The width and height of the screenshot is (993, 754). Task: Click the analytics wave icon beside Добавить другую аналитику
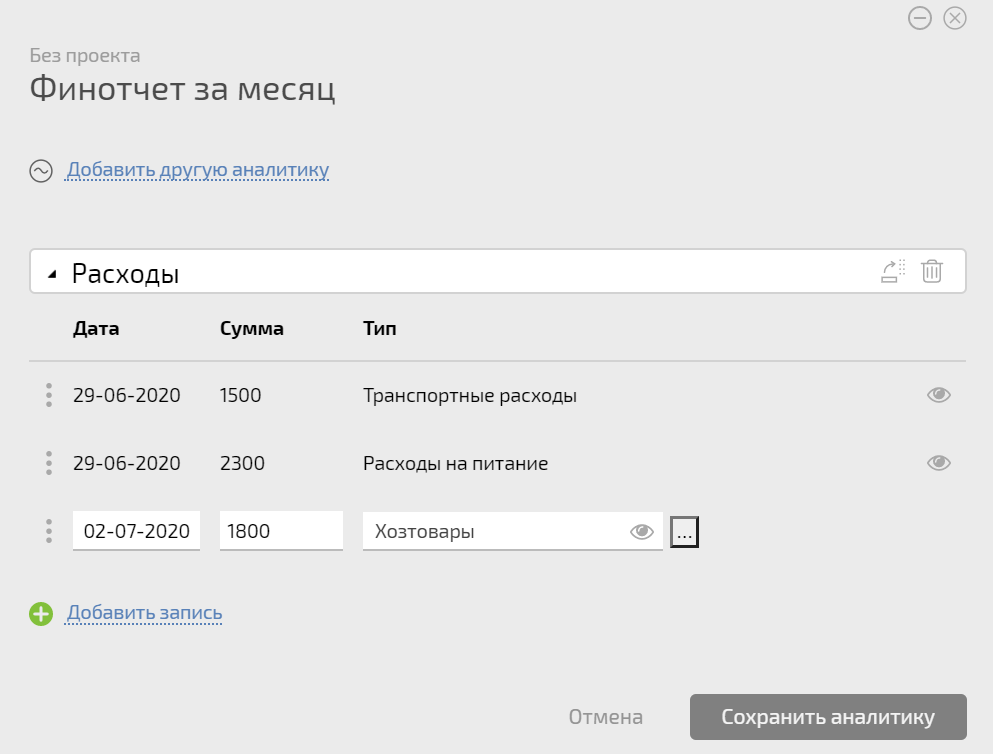41,171
